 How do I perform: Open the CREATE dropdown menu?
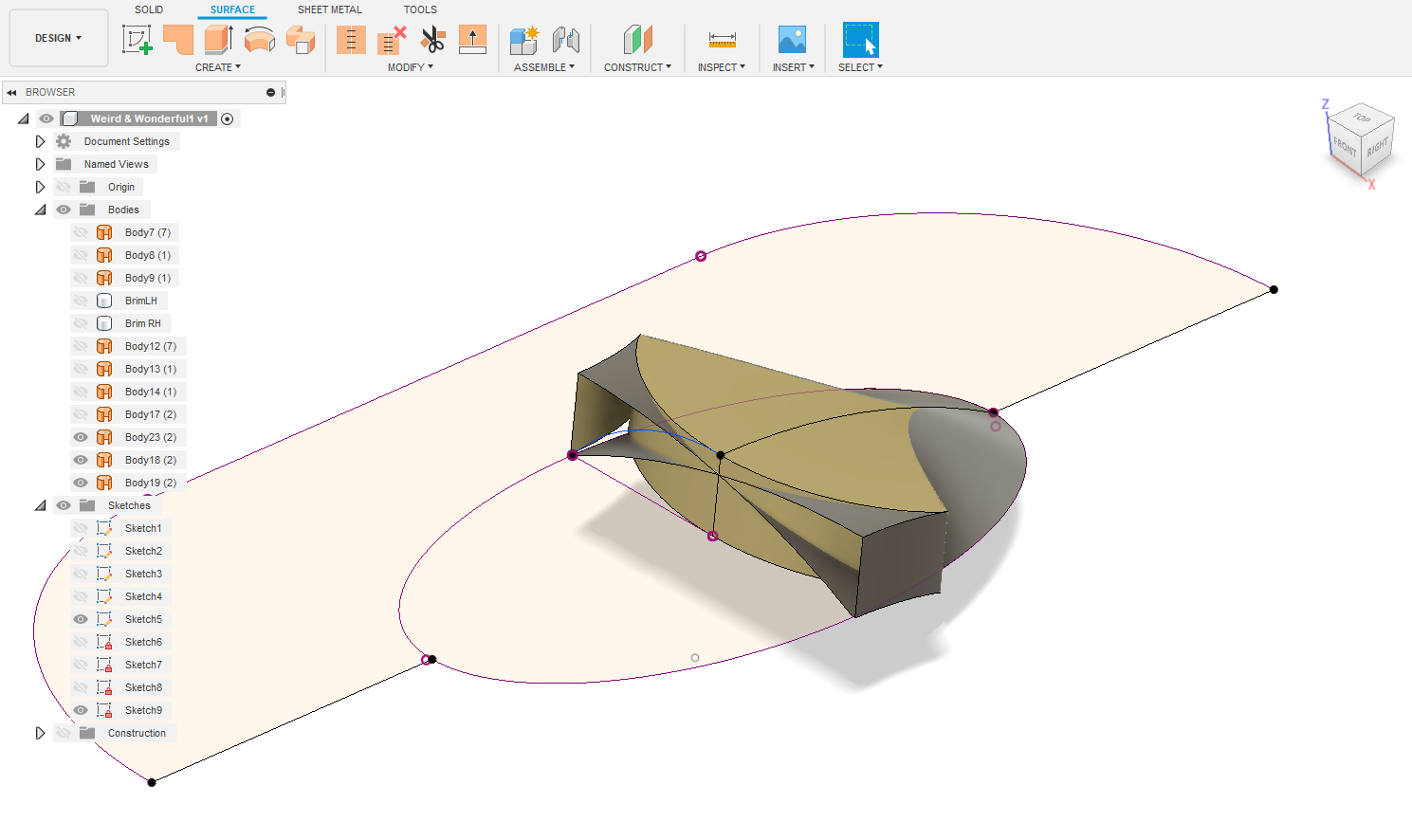[x=218, y=67]
